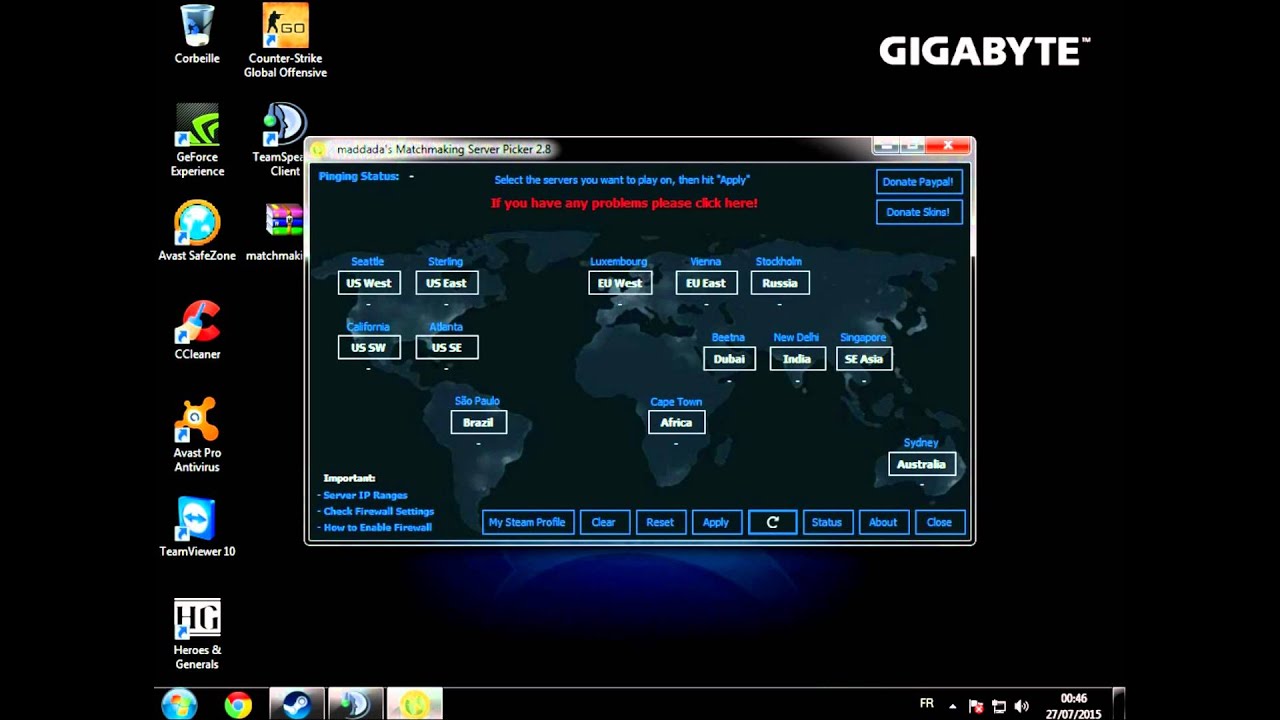Screen dimensions: 1280x720
Task: Launch TeamViewer 10 desktop icon
Action: point(197,527)
